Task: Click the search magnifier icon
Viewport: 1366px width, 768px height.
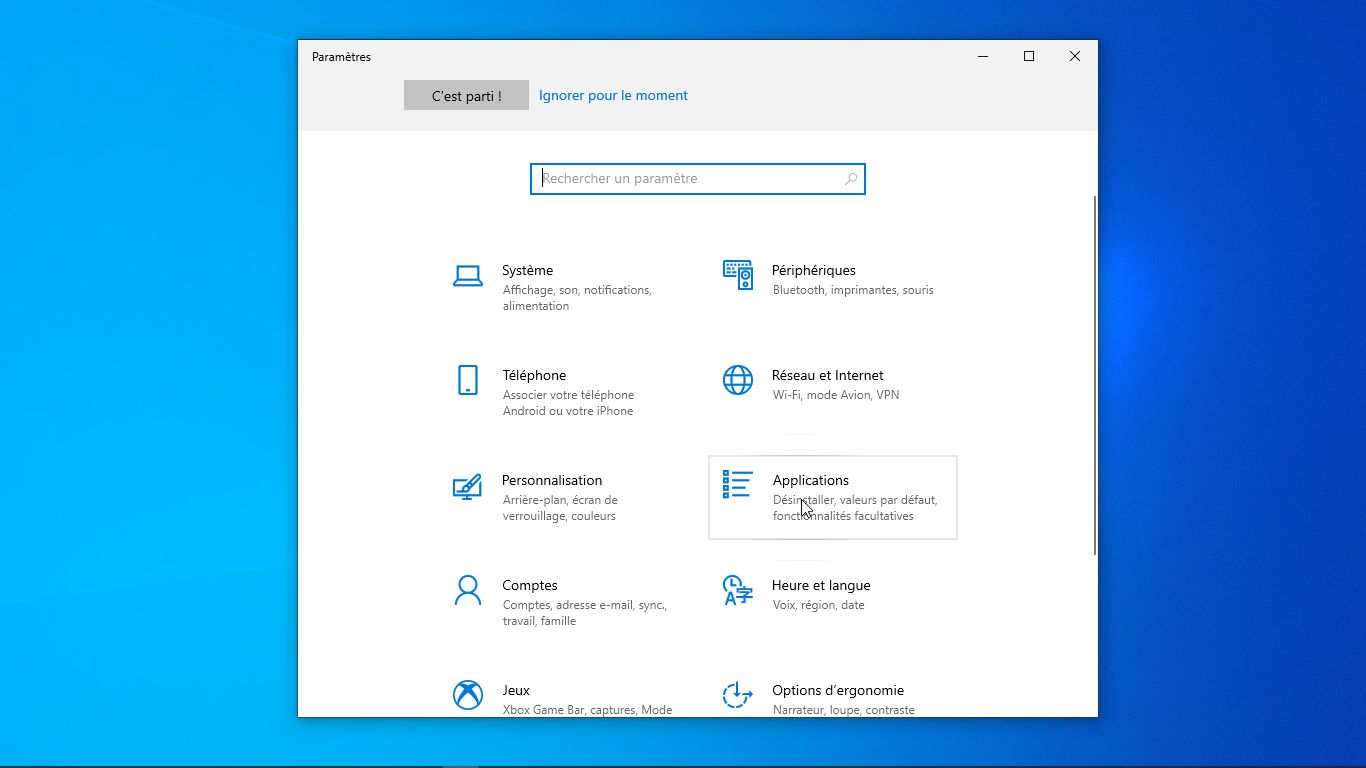Action: point(851,179)
